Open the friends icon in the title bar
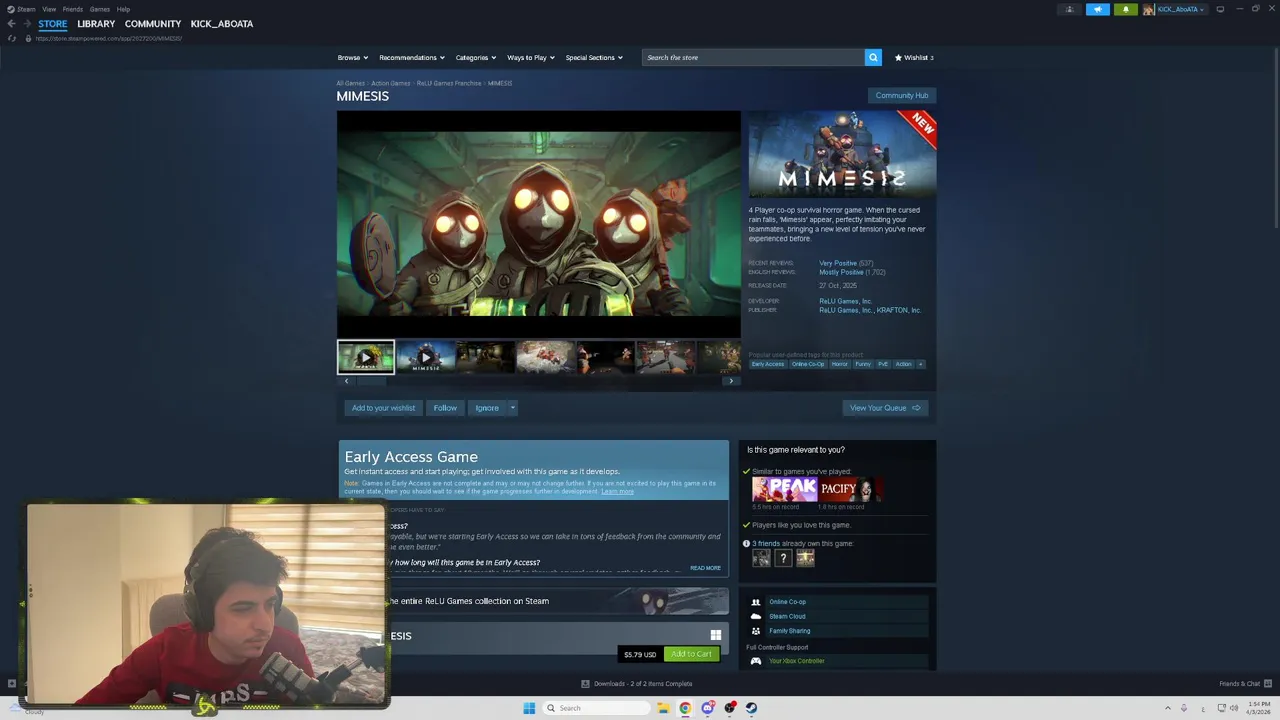This screenshot has height=720, width=1280. (x=1070, y=9)
